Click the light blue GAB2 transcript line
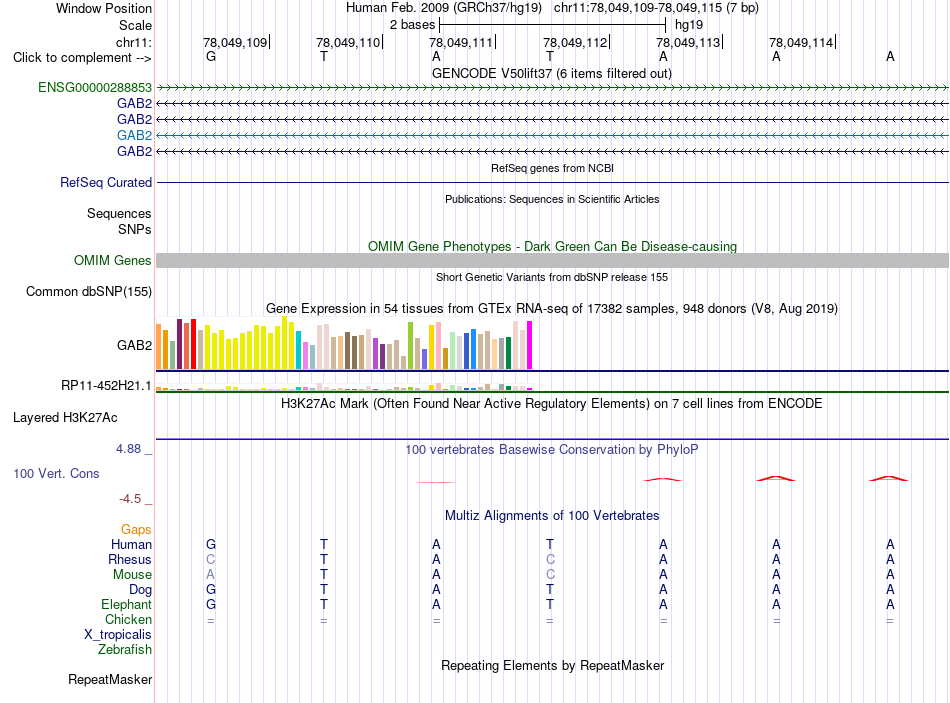The height and width of the screenshot is (703, 950). (x=552, y=136)
